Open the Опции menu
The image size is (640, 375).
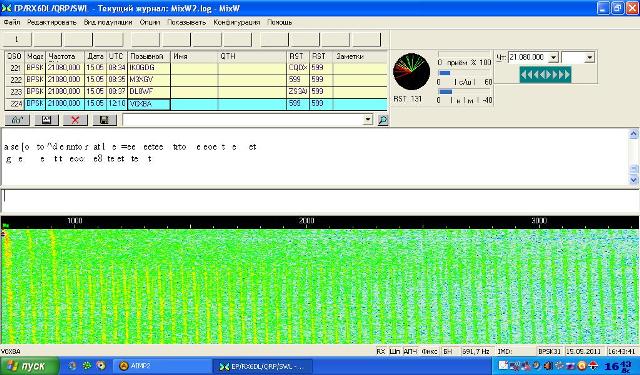(150, 22)
